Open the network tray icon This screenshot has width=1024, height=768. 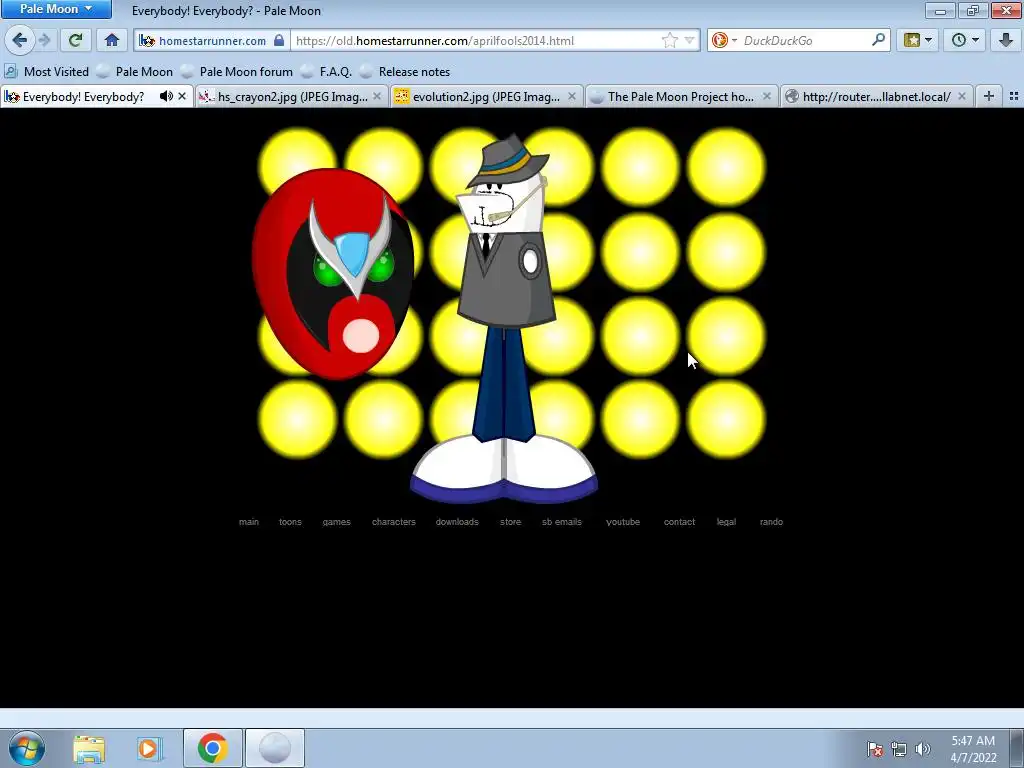[x=899, y=749]
